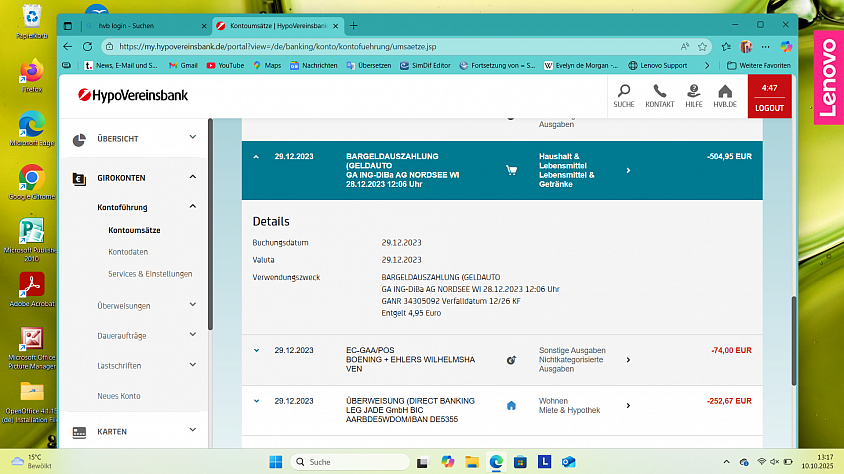Image resolution: width=844 pixels, height=474 pixels.
Task: Expand the LEG JADE Überweisung row
Action: click(x=256, y=401)
